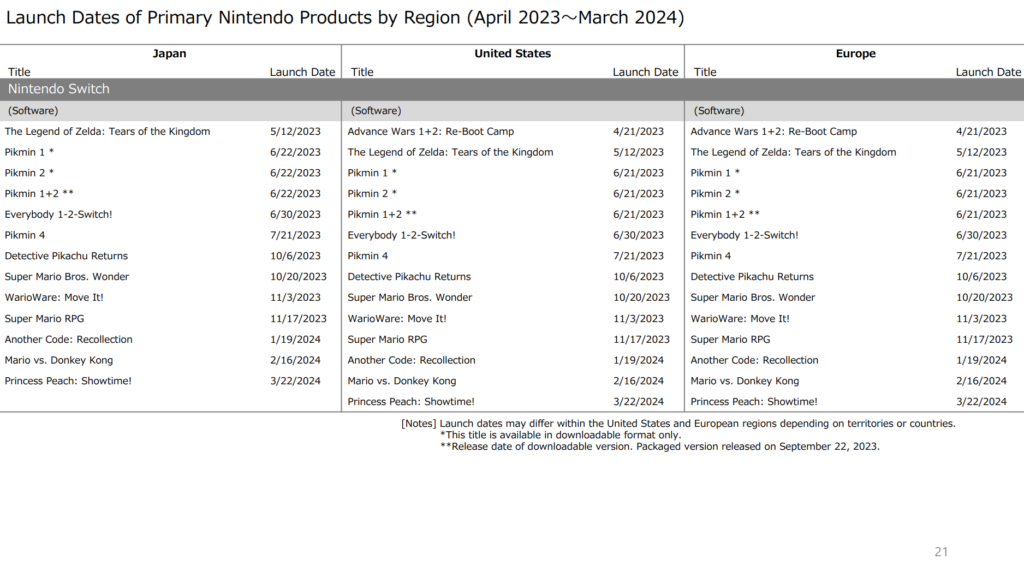The height and width of the screenshot is (571, 1024).
Task: Click Japan's Pikmin 1 launch date 6/22/2023
Action: (x=295, y=152)
